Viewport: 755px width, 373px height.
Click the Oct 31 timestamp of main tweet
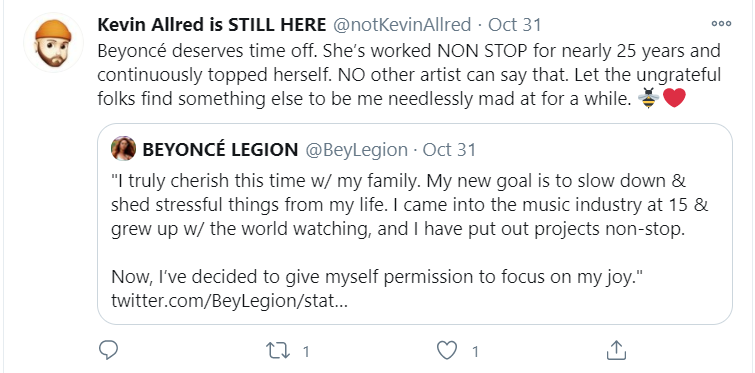click(x=515, y=25)
